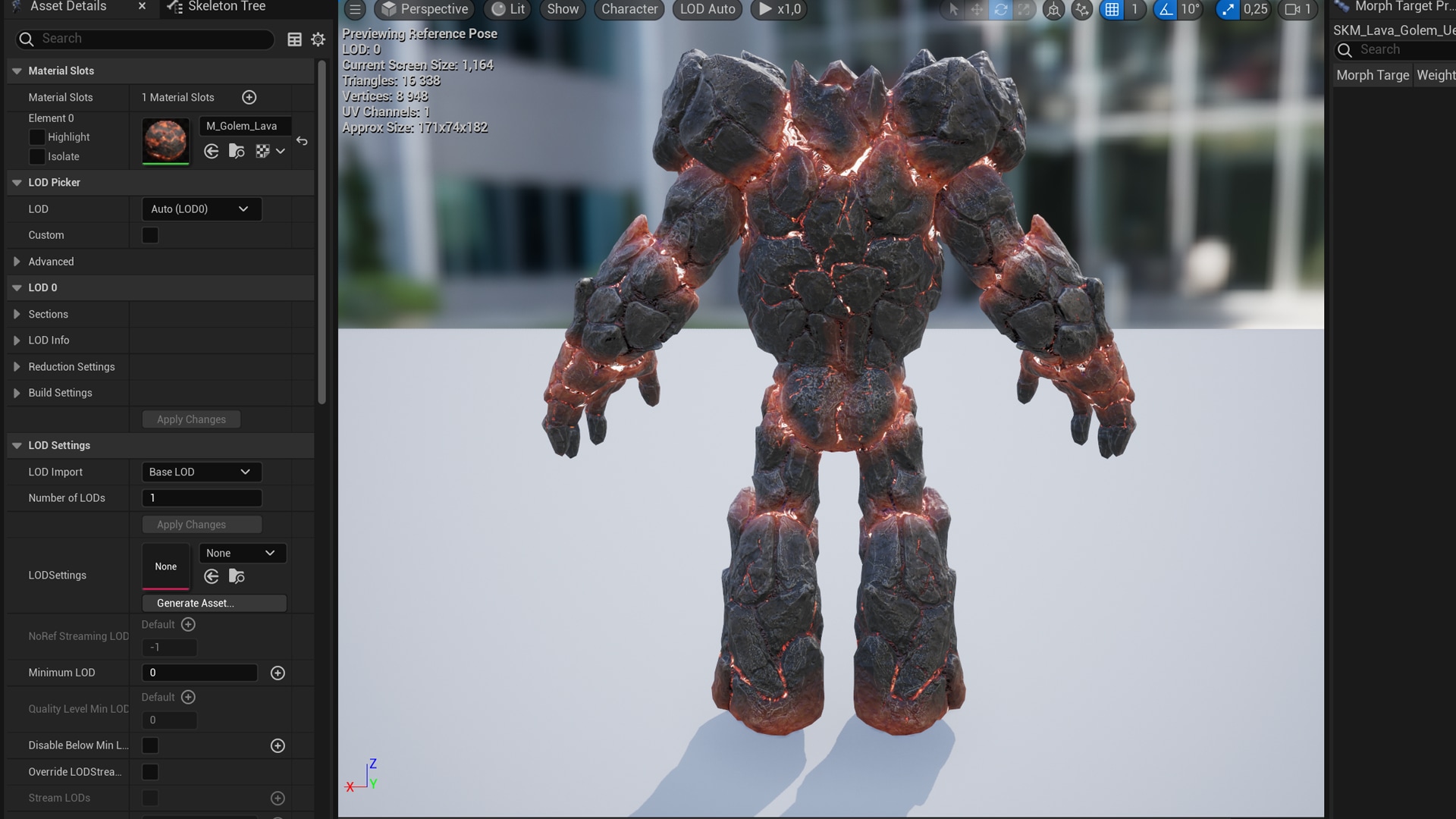Screen dimensions: 1456x819
Task: Enable Isolate for material Element 0
Action: coord(36,156)
